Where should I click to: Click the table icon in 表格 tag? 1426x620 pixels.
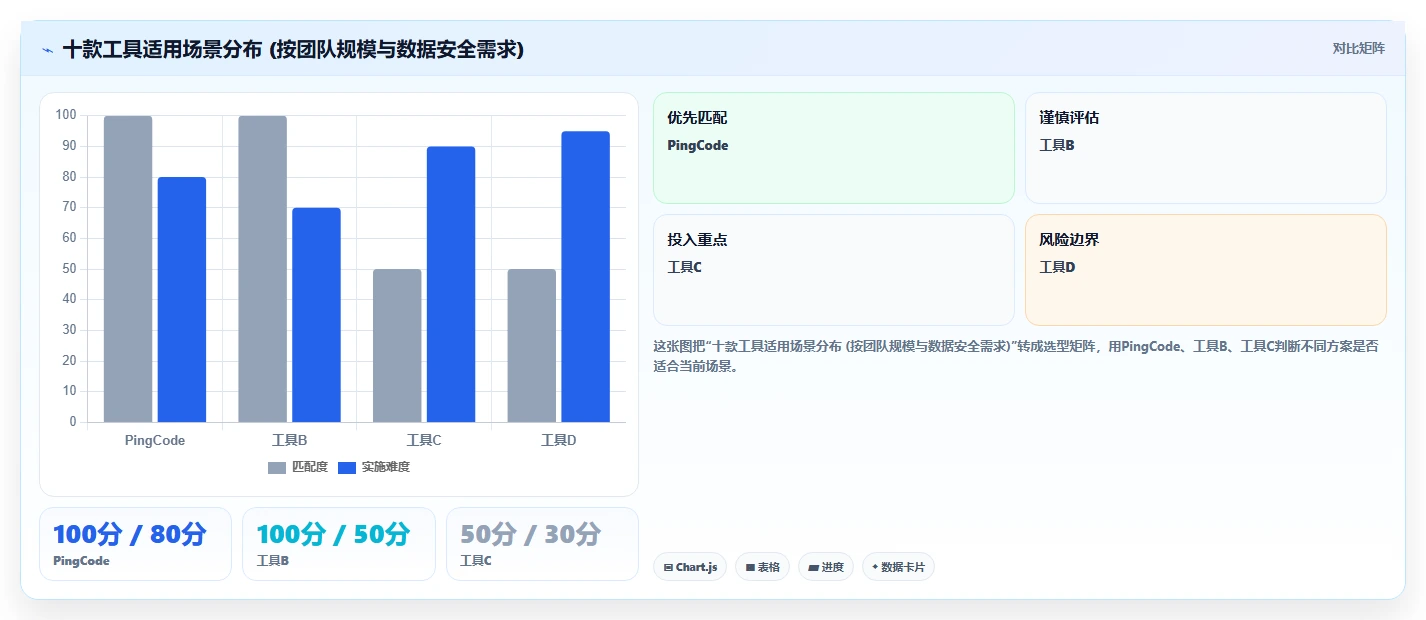tap(750, 567)
